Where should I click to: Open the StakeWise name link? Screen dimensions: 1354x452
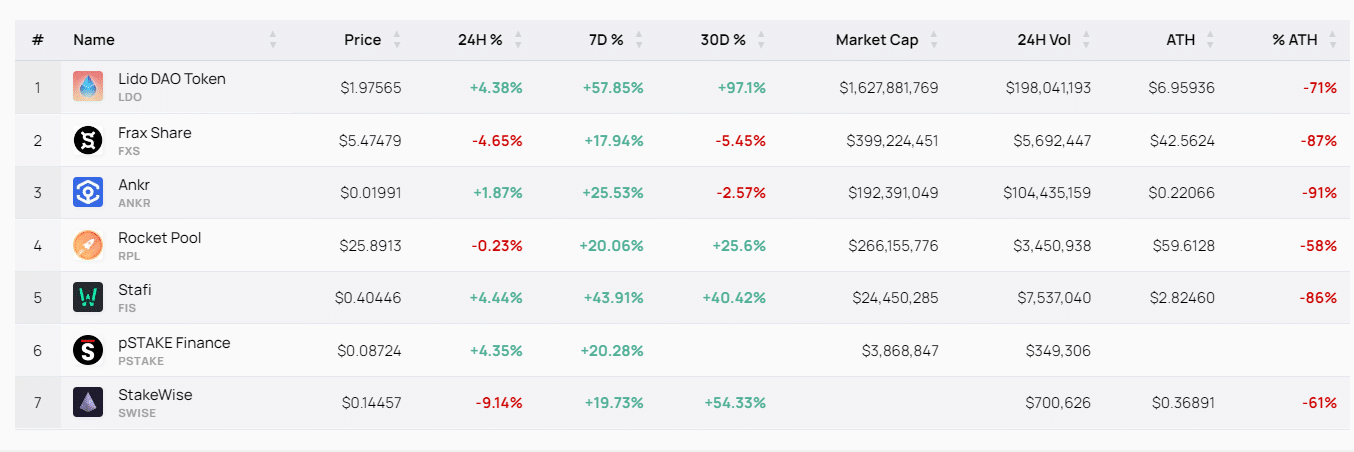(x=155, y=395)
